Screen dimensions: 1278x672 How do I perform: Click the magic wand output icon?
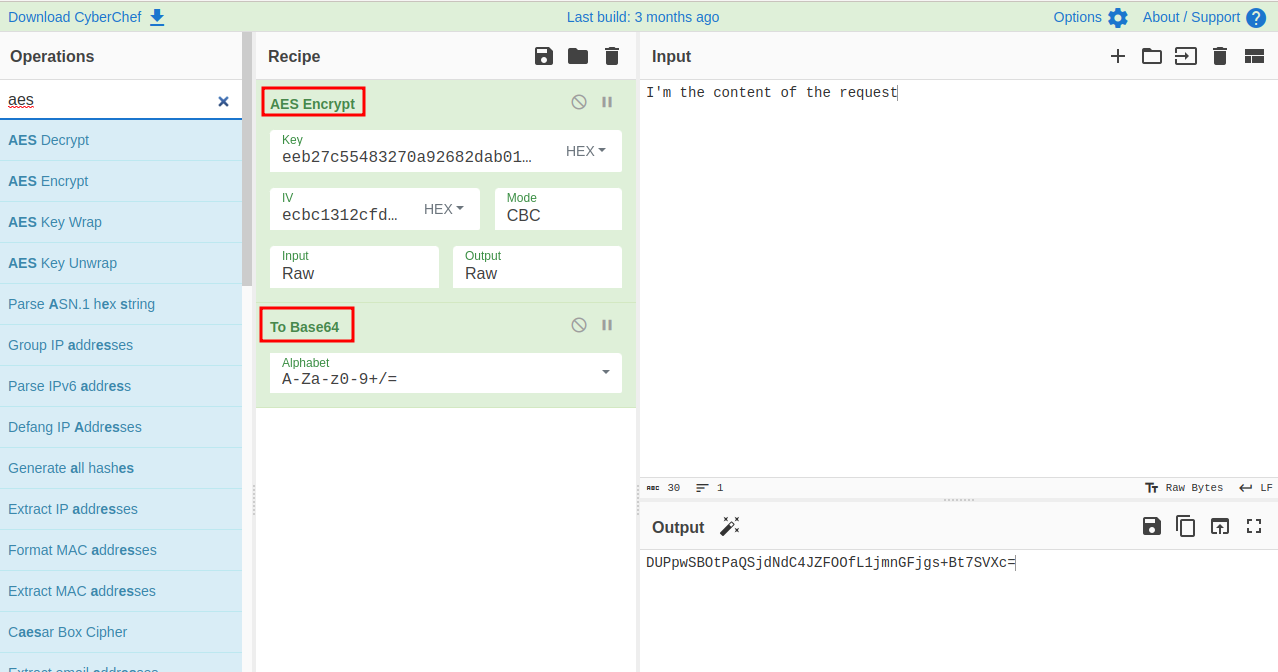tap(730, 527)
